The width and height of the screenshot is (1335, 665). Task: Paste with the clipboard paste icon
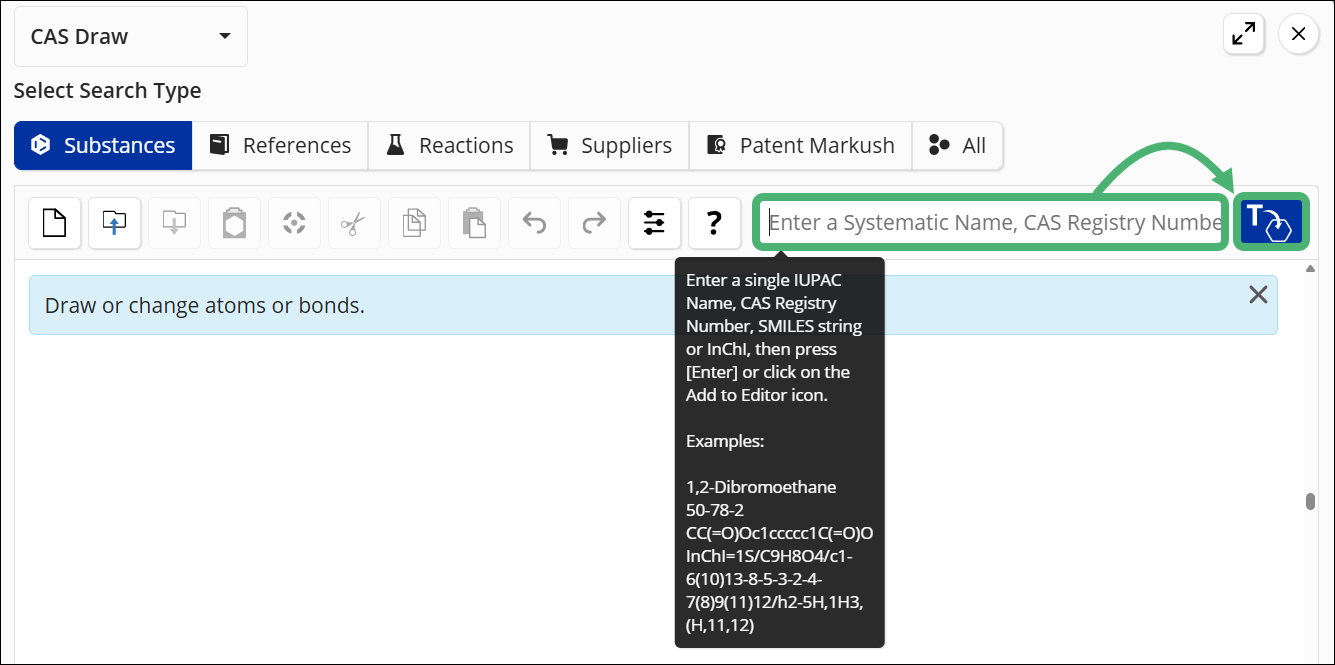click(474, 222)
